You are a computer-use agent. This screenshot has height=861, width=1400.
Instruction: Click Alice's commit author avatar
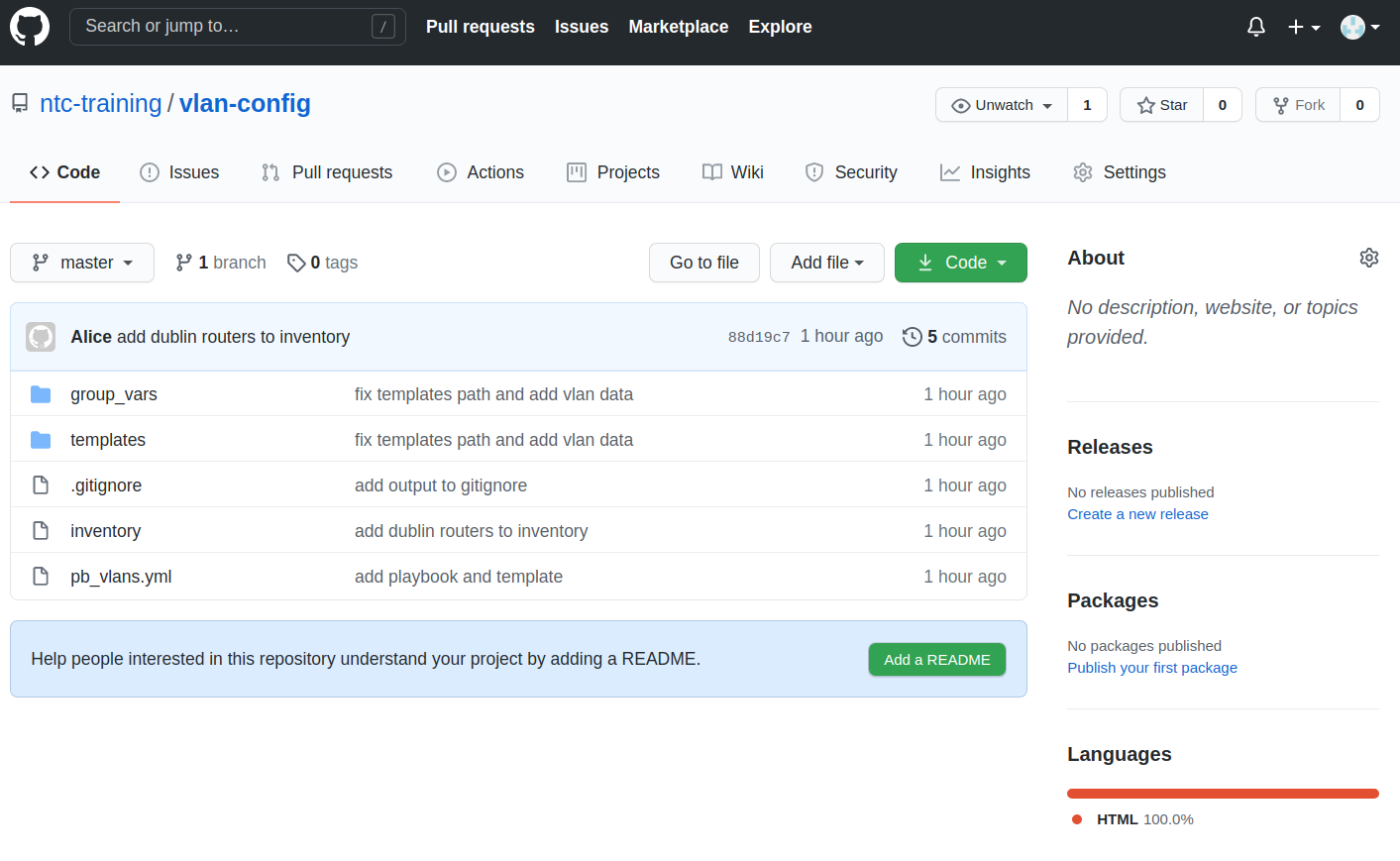pyautogui.click(x=41, y=337)
